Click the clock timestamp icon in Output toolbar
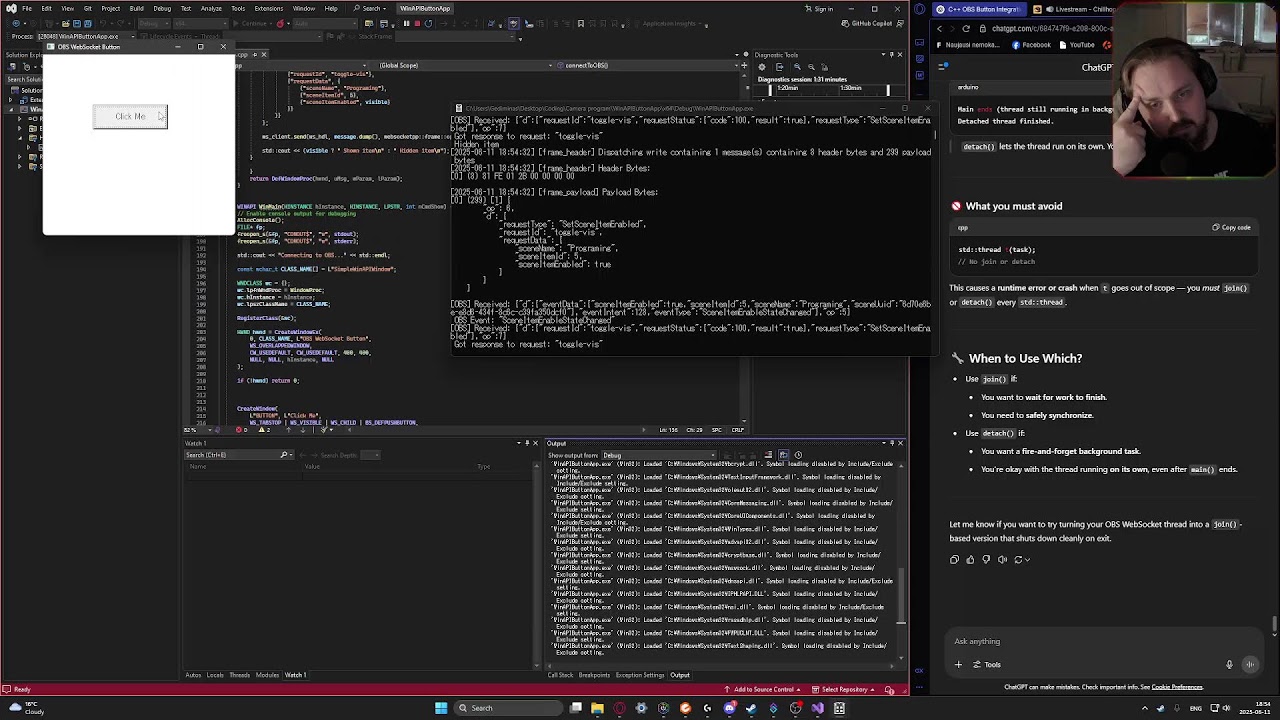Viewport: 1280px width, 720px height. pos(798,456)
